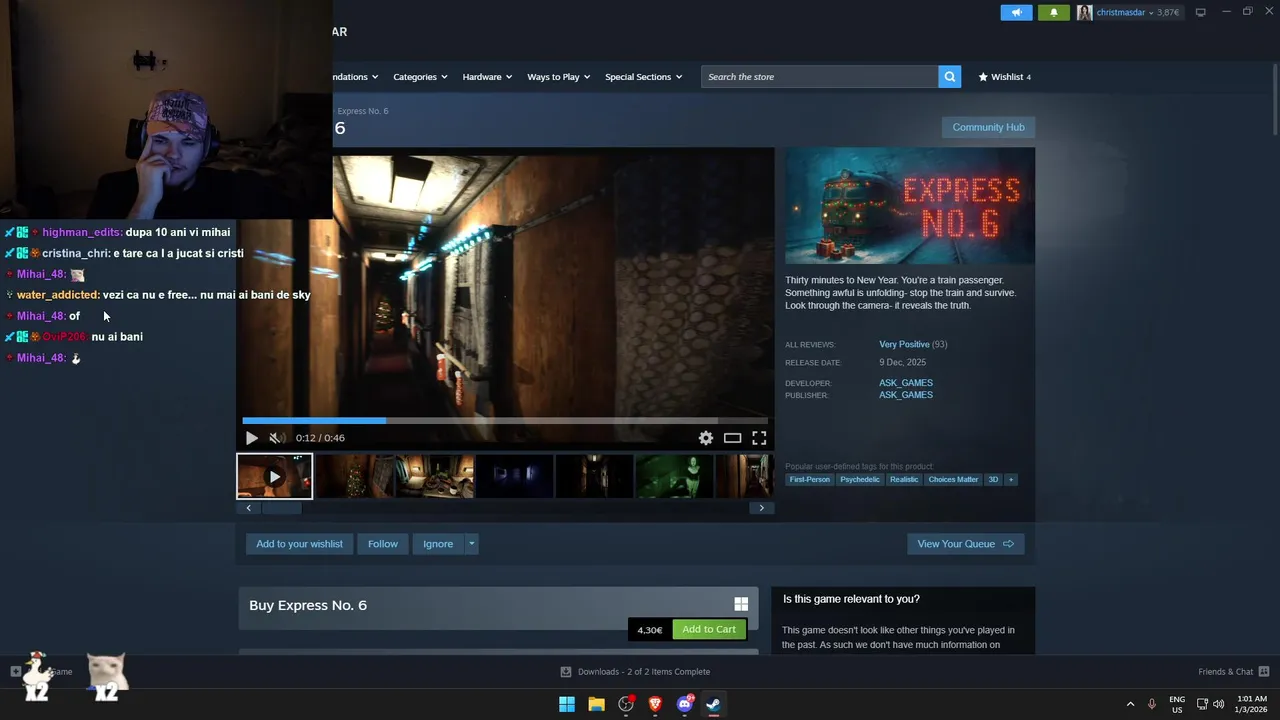The height and width of the screenshot is (720, 1280).
Task: Select the Psychedelic tag
Action: coord(860,479)
